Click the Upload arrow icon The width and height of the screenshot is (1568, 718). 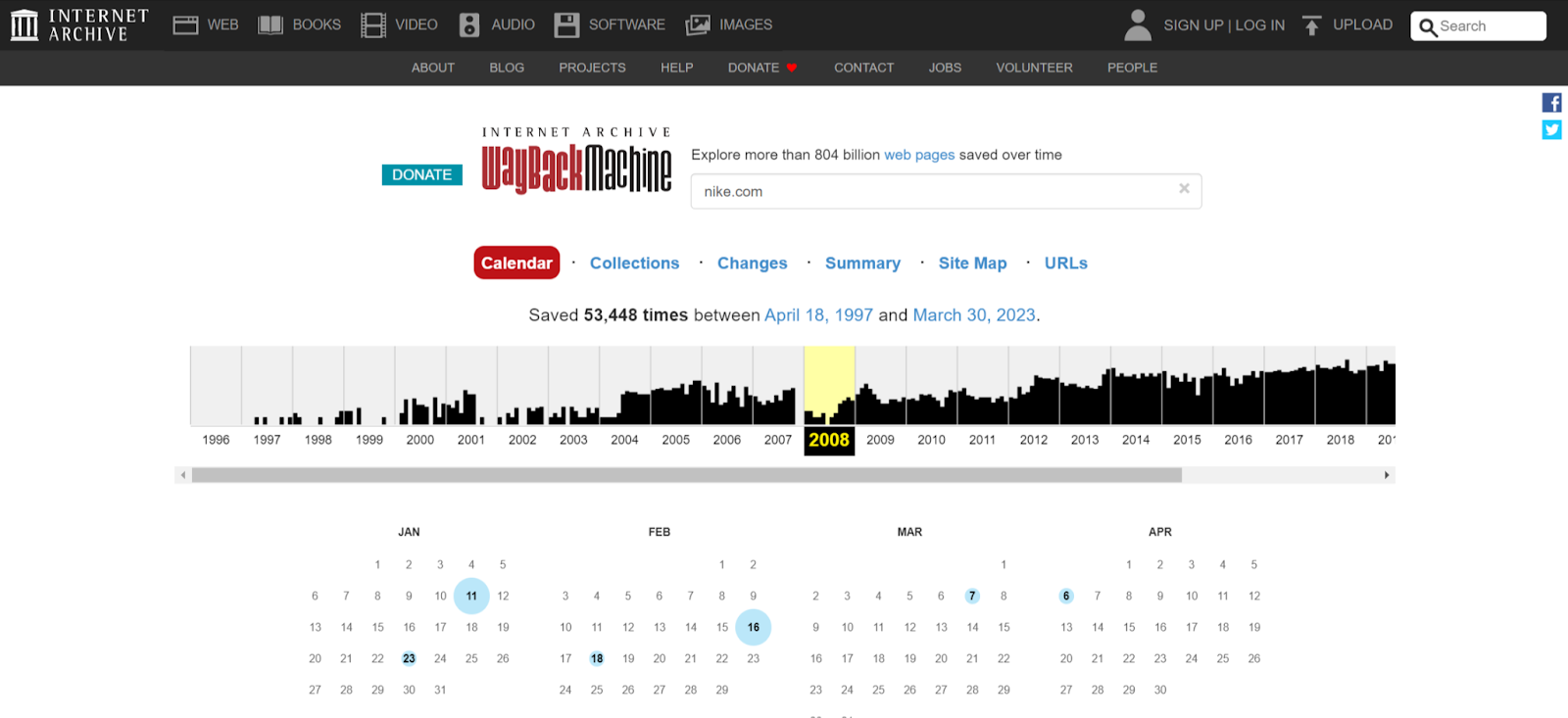1312,25
